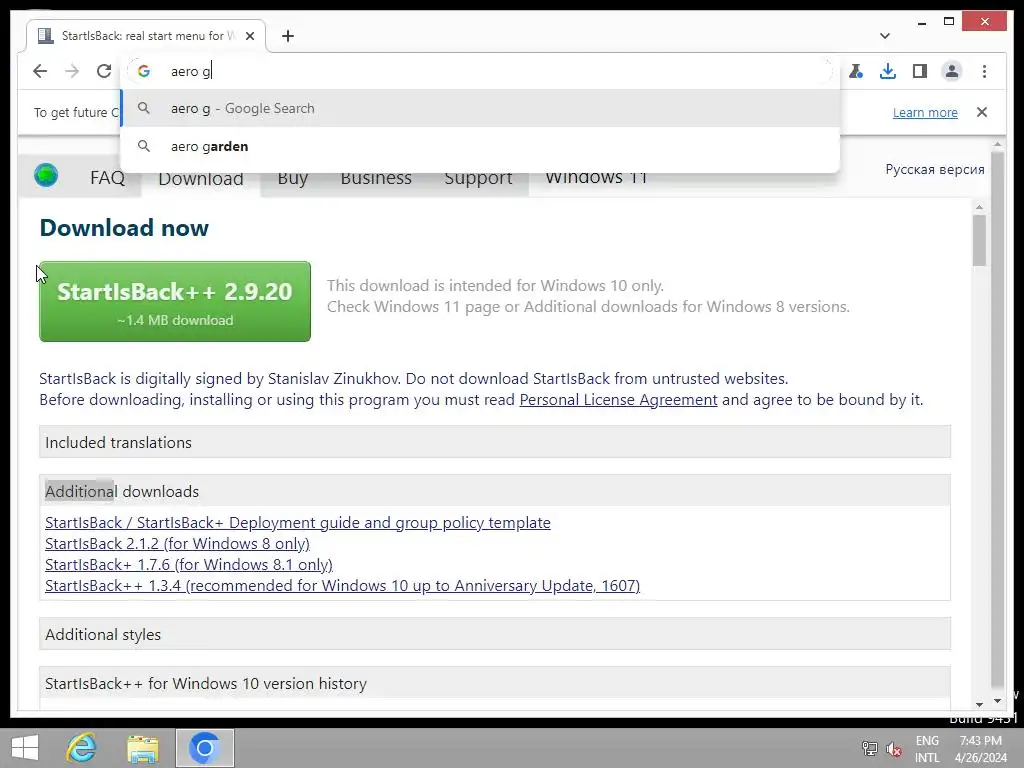This screenshot has width=1024, height=768.
Task: Open File Explorer from taskbar
Action: click(143, 748)
